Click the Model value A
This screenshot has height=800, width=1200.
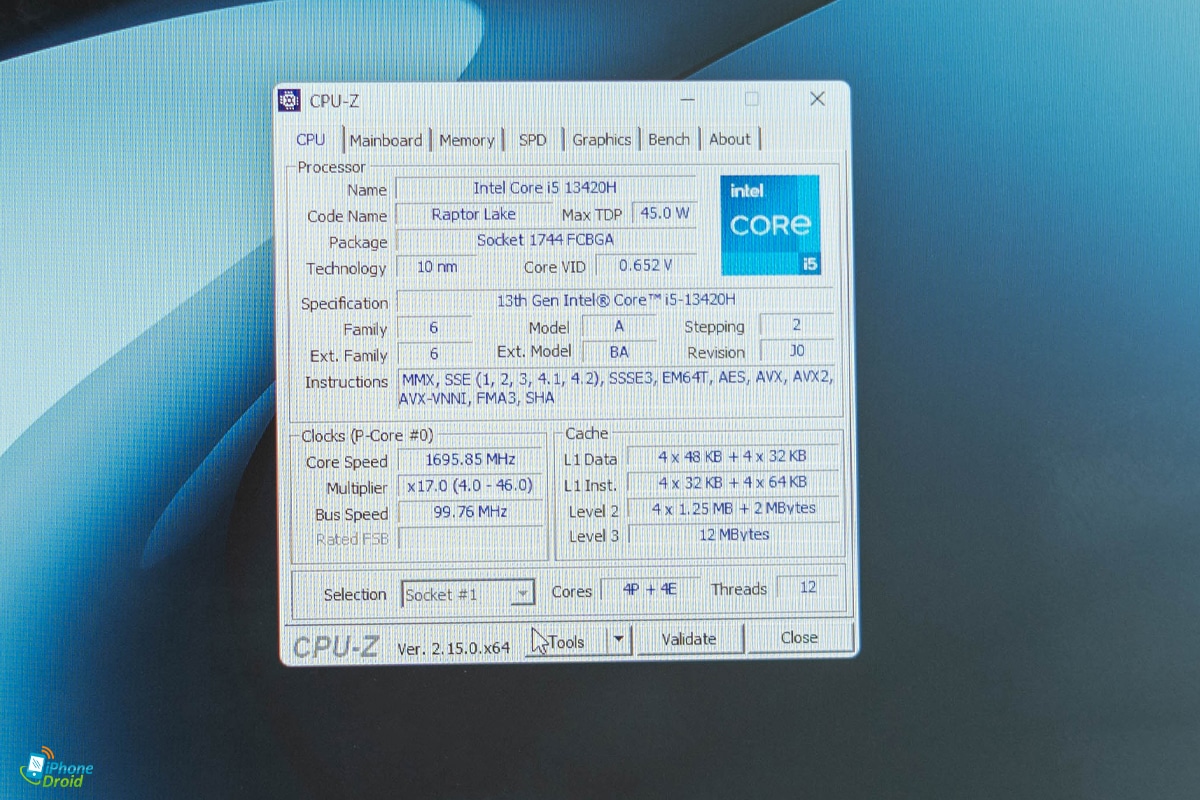pyautogui.click(x=618, y=326)
